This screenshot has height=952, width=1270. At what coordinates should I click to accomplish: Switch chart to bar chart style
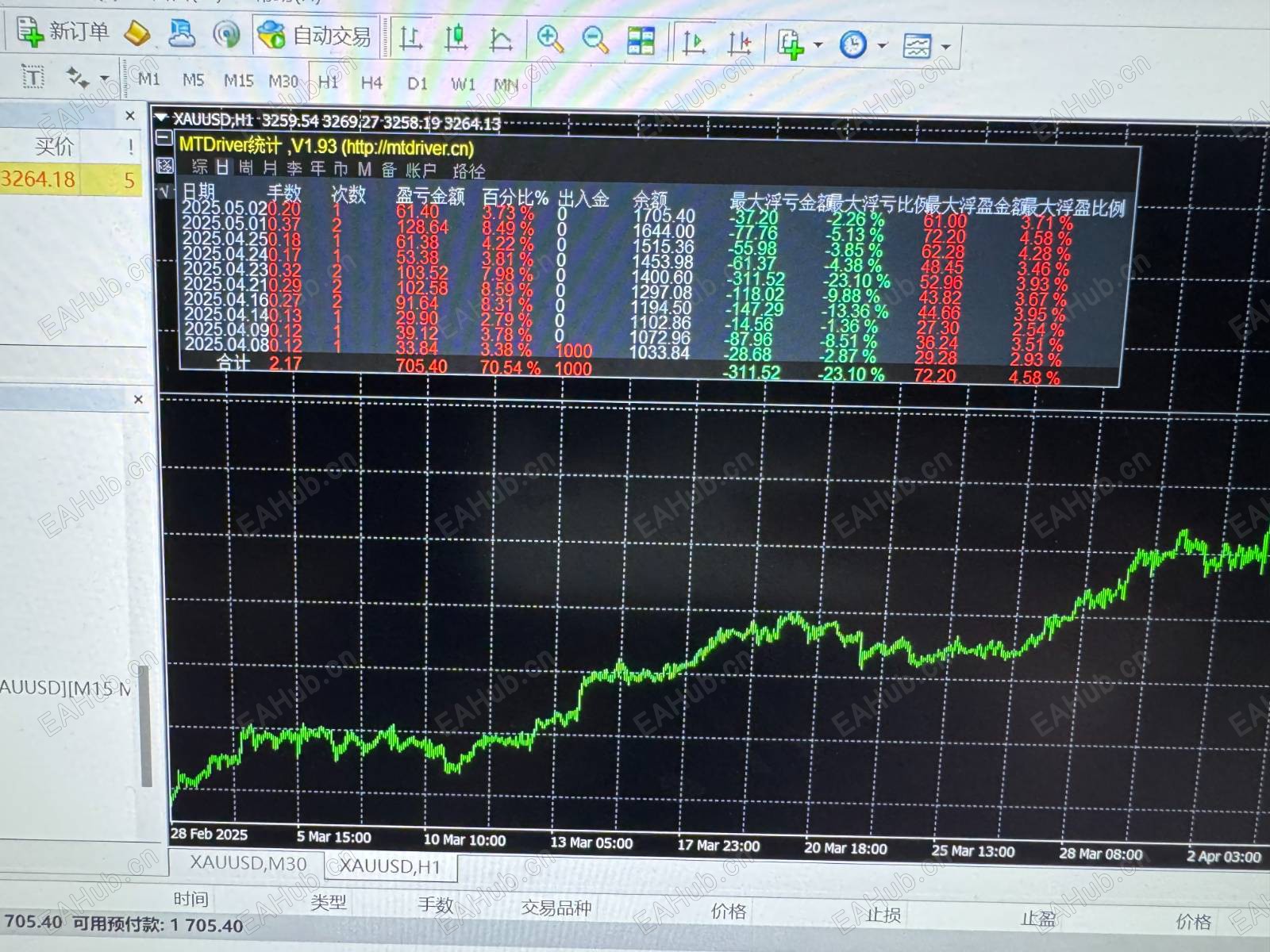[x=410, y=37]
